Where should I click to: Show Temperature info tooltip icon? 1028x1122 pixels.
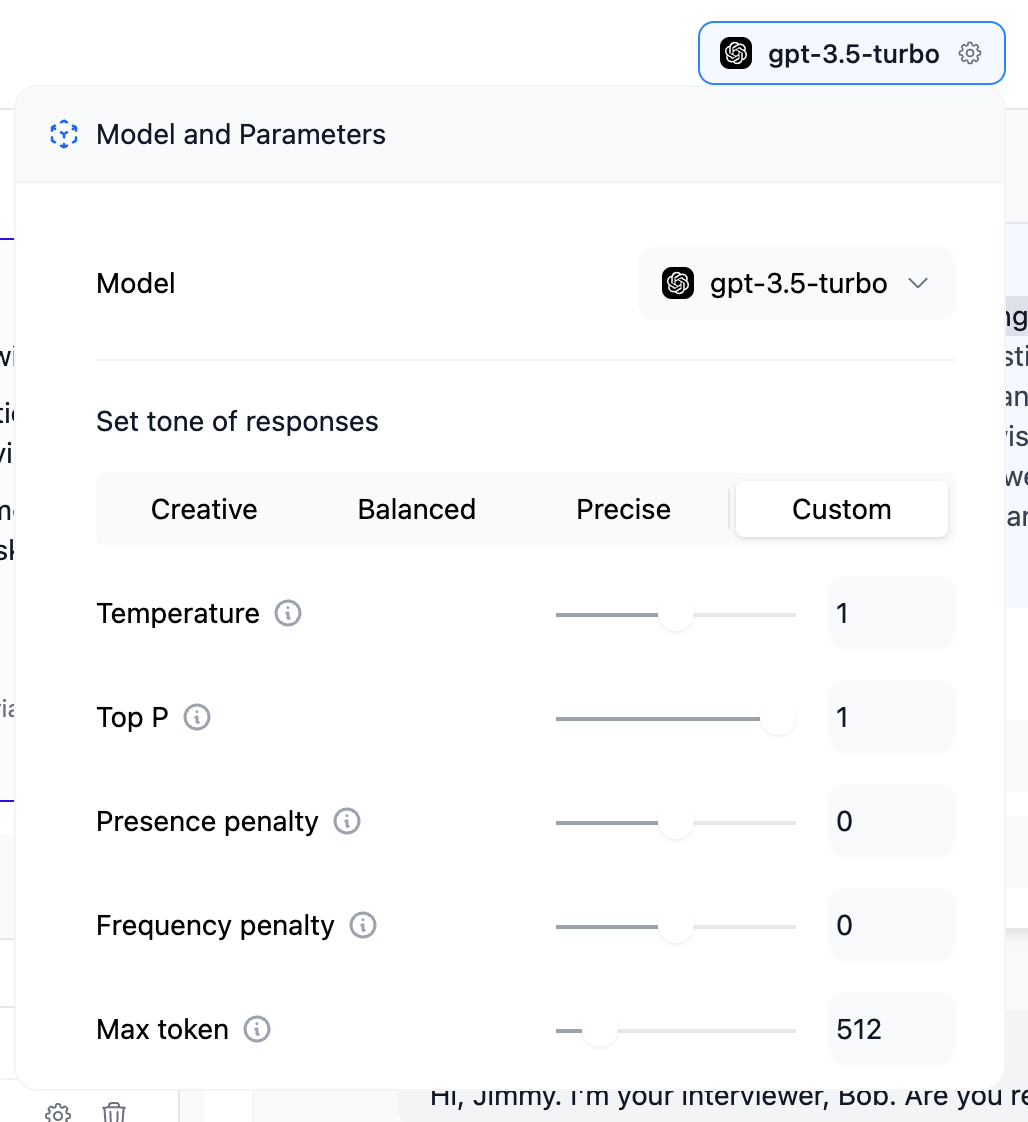(288, 613)
